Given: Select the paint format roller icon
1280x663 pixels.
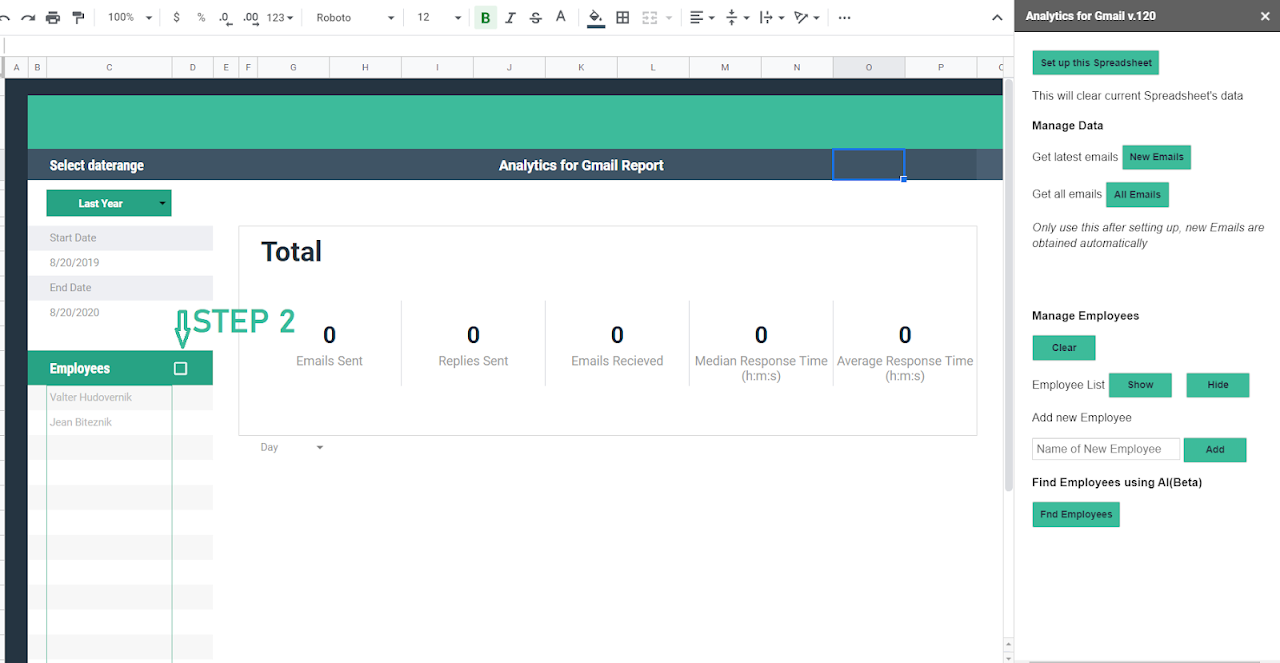Looking at the screenshot, I should pos(78,18).
